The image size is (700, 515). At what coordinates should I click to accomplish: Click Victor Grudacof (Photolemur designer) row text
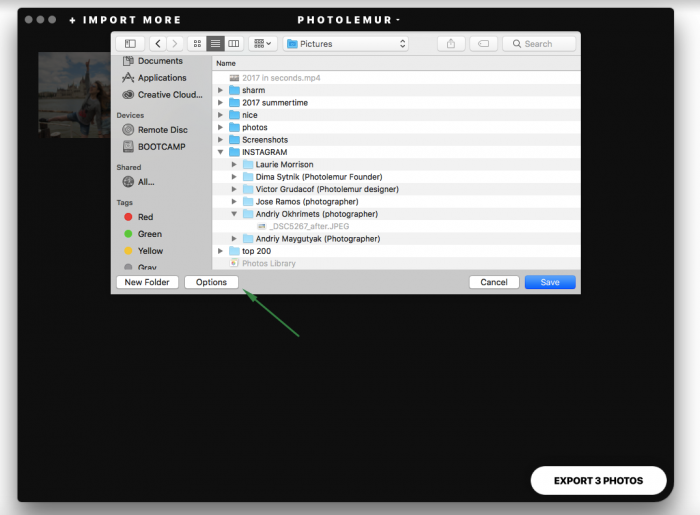click(327, 189)
